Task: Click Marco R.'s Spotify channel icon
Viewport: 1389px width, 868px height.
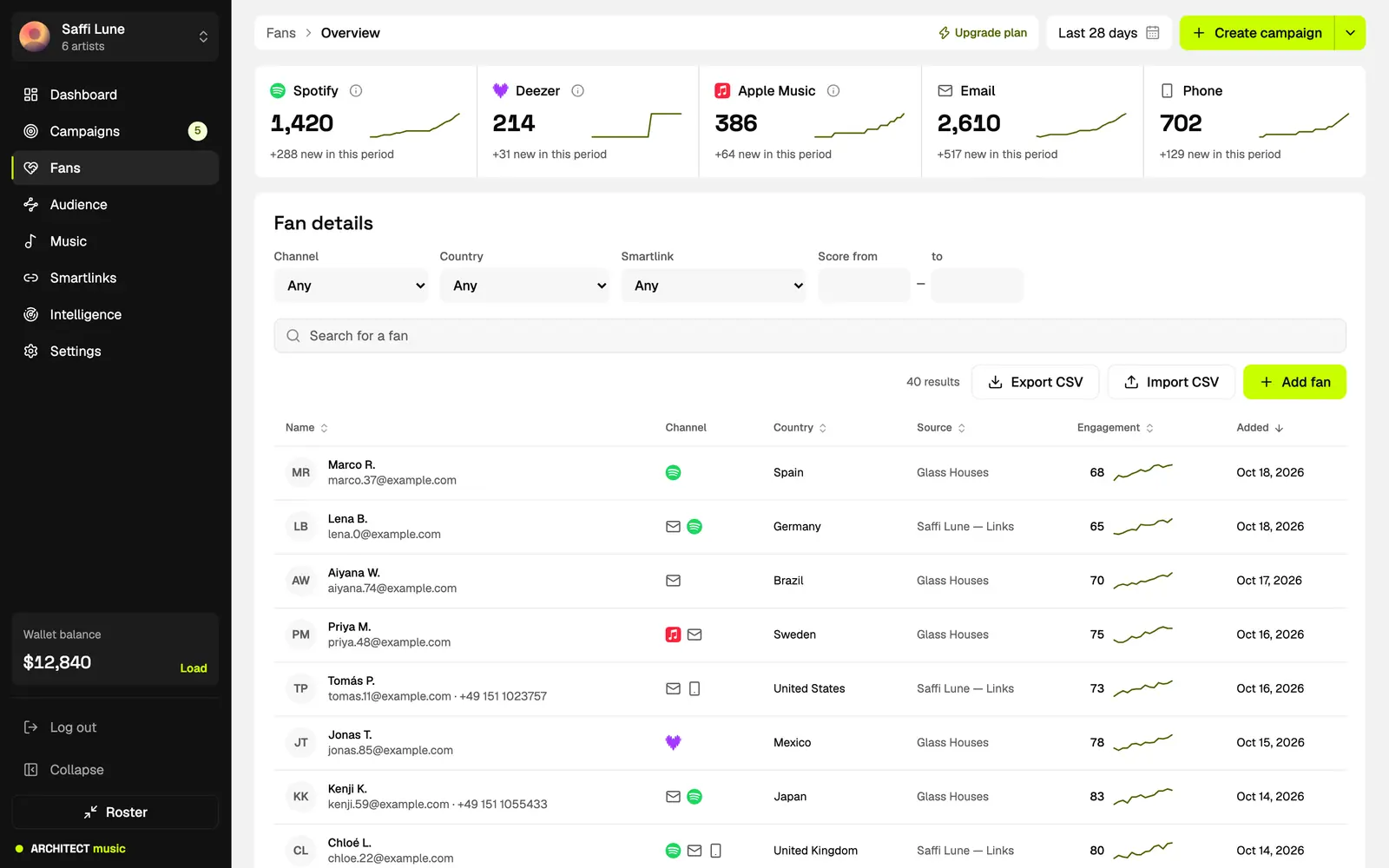Action: [673, 472]
